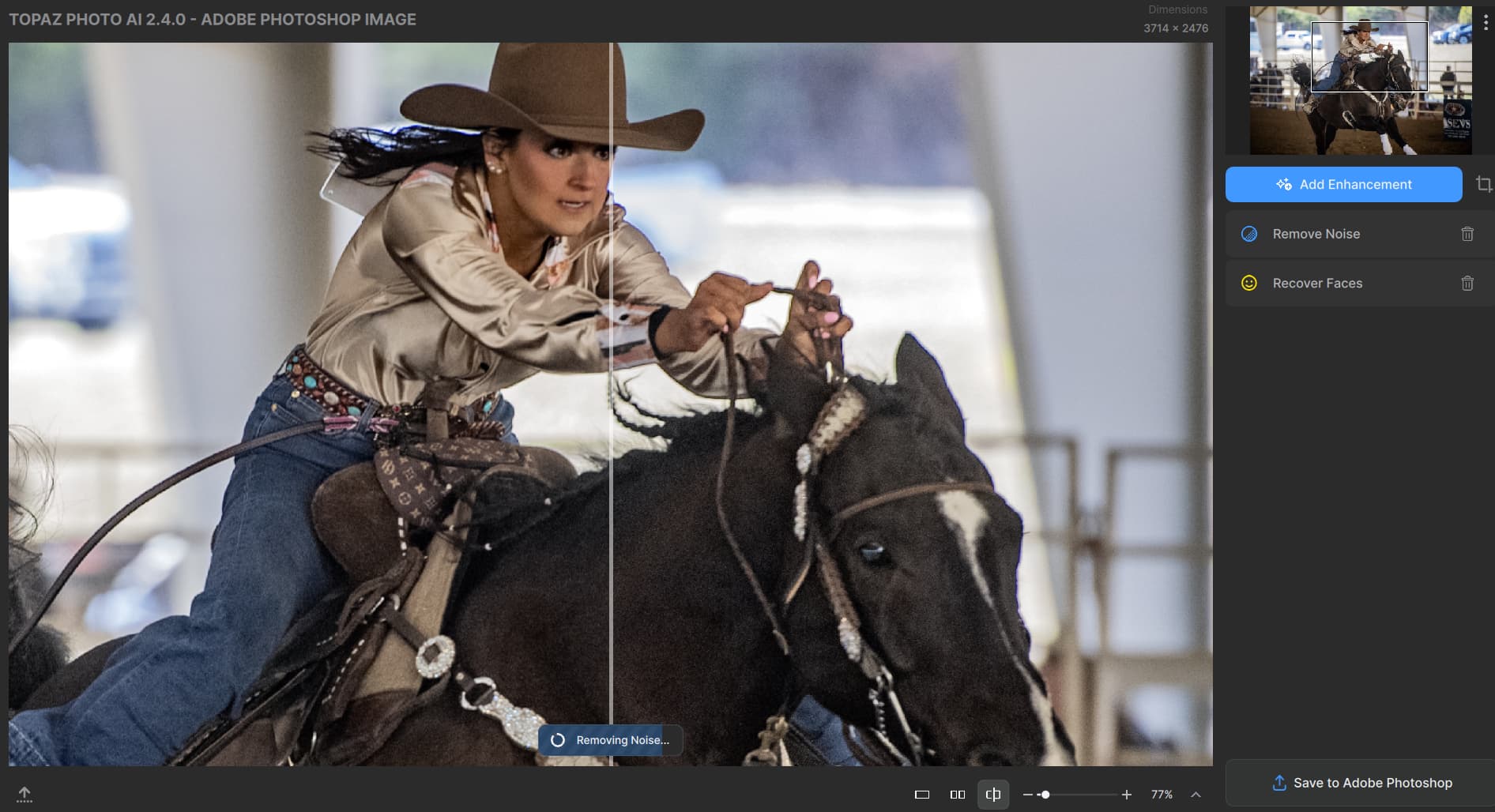Click the navigation preview thumbnail
This screenshot has width=1495, height=812.
coord(1360,81)
